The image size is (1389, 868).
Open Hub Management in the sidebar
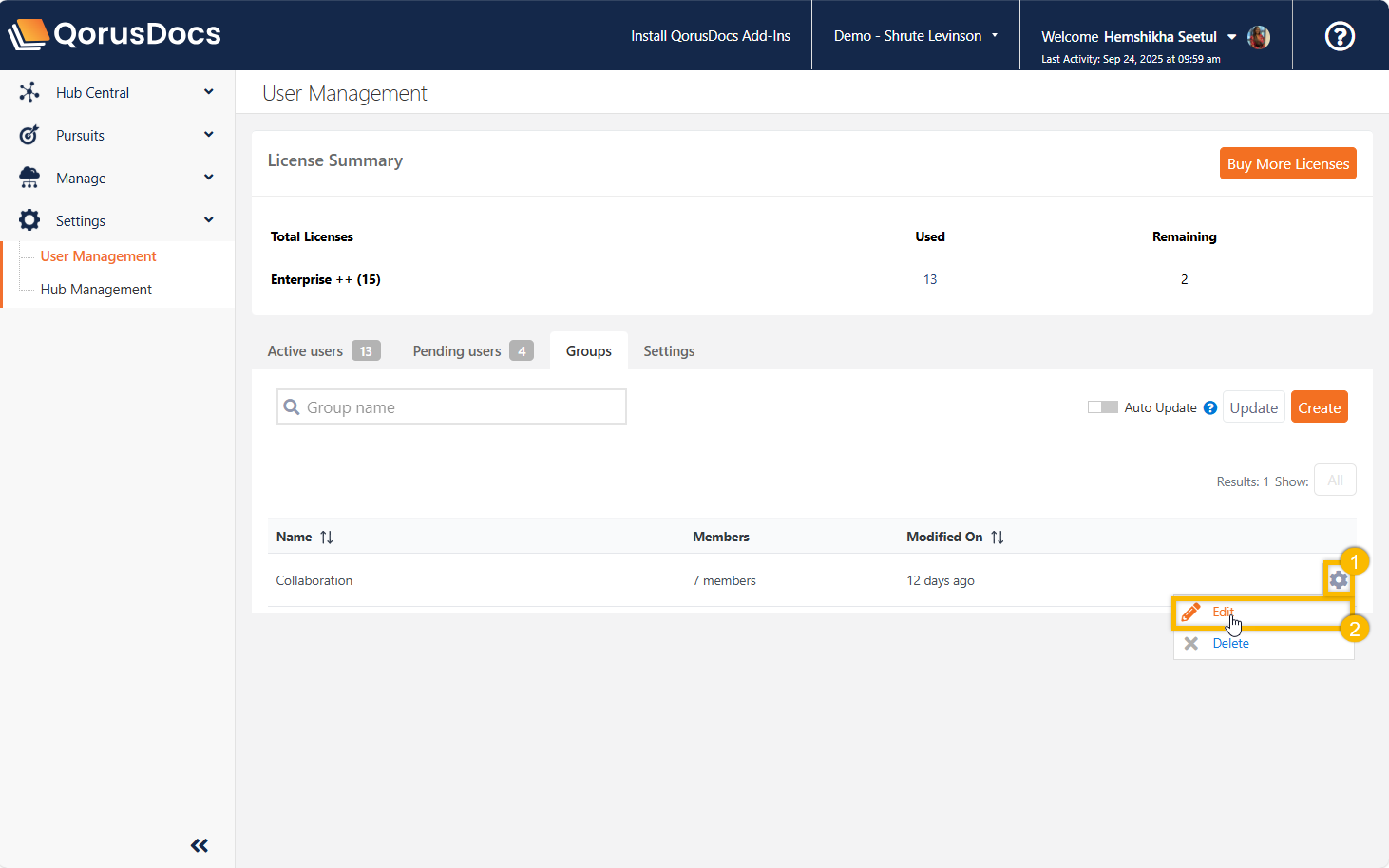[x=96, y=290]
